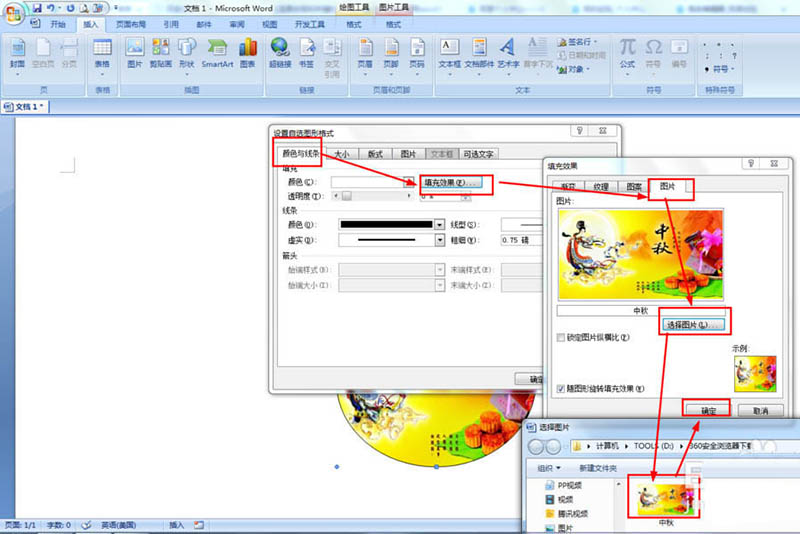Image resolution: width=800 pixels, height=534 pixels.
Task: Open the dash style (虚实) dropdown
Action: pos(439,240)
